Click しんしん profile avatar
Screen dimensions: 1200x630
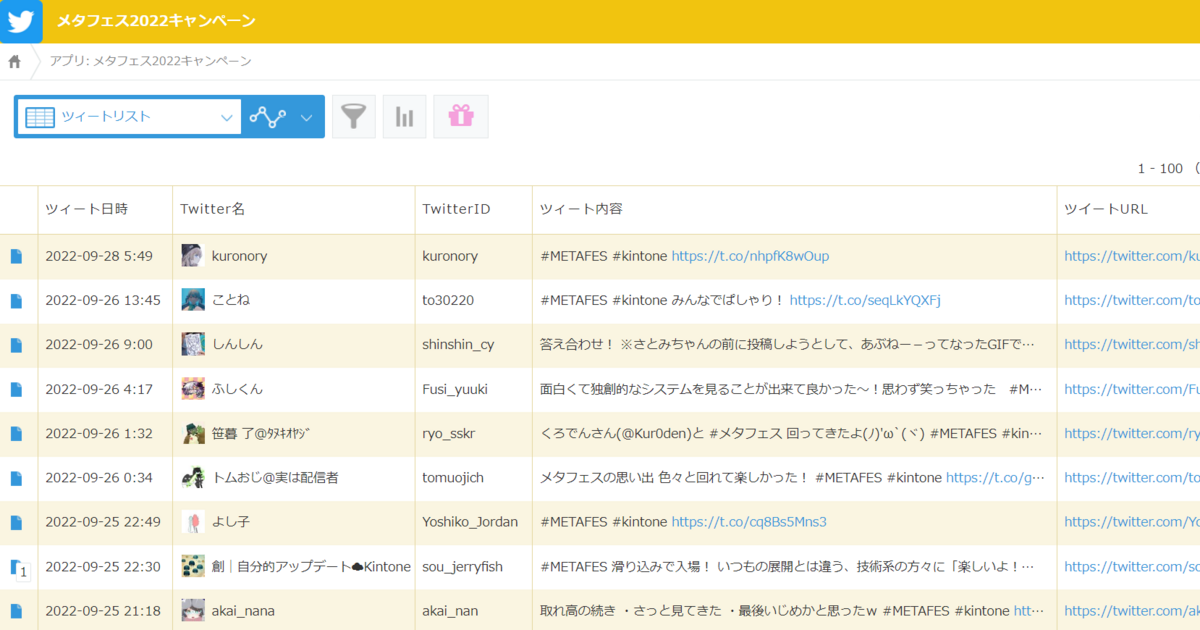point(193,344)
